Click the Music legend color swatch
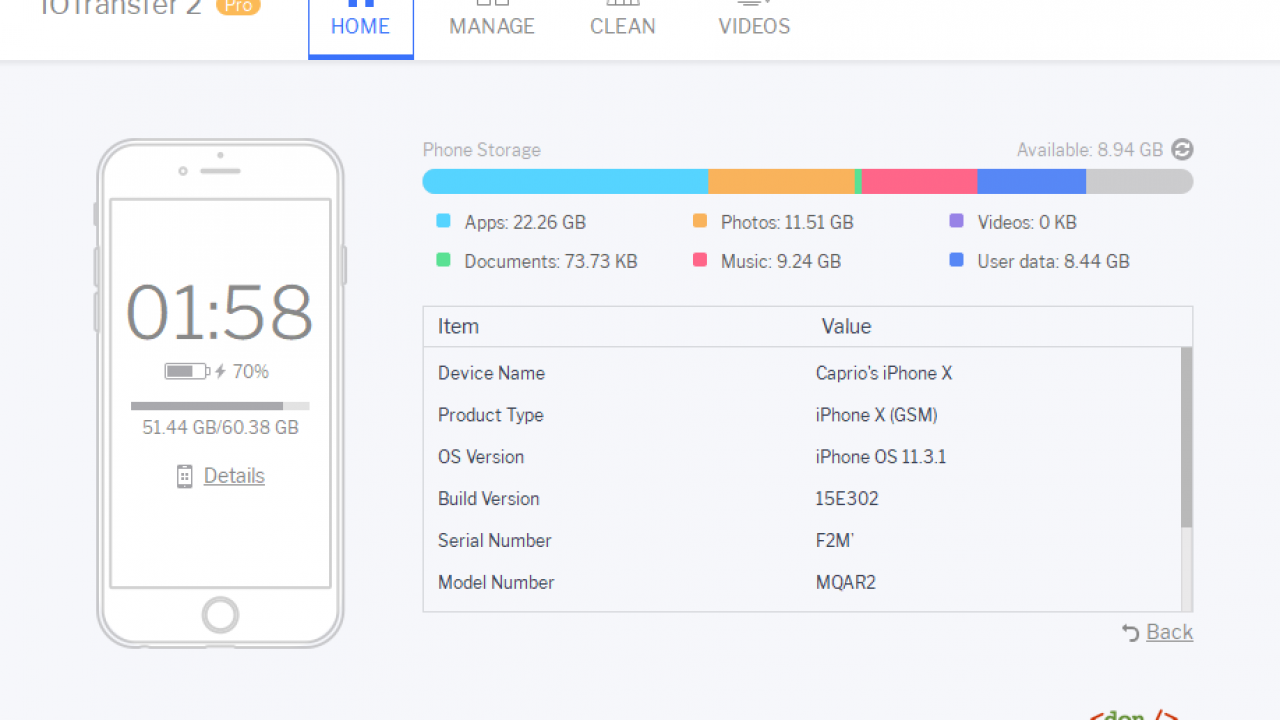This screenshot has width=1280, height=720. tap(700, 260)
